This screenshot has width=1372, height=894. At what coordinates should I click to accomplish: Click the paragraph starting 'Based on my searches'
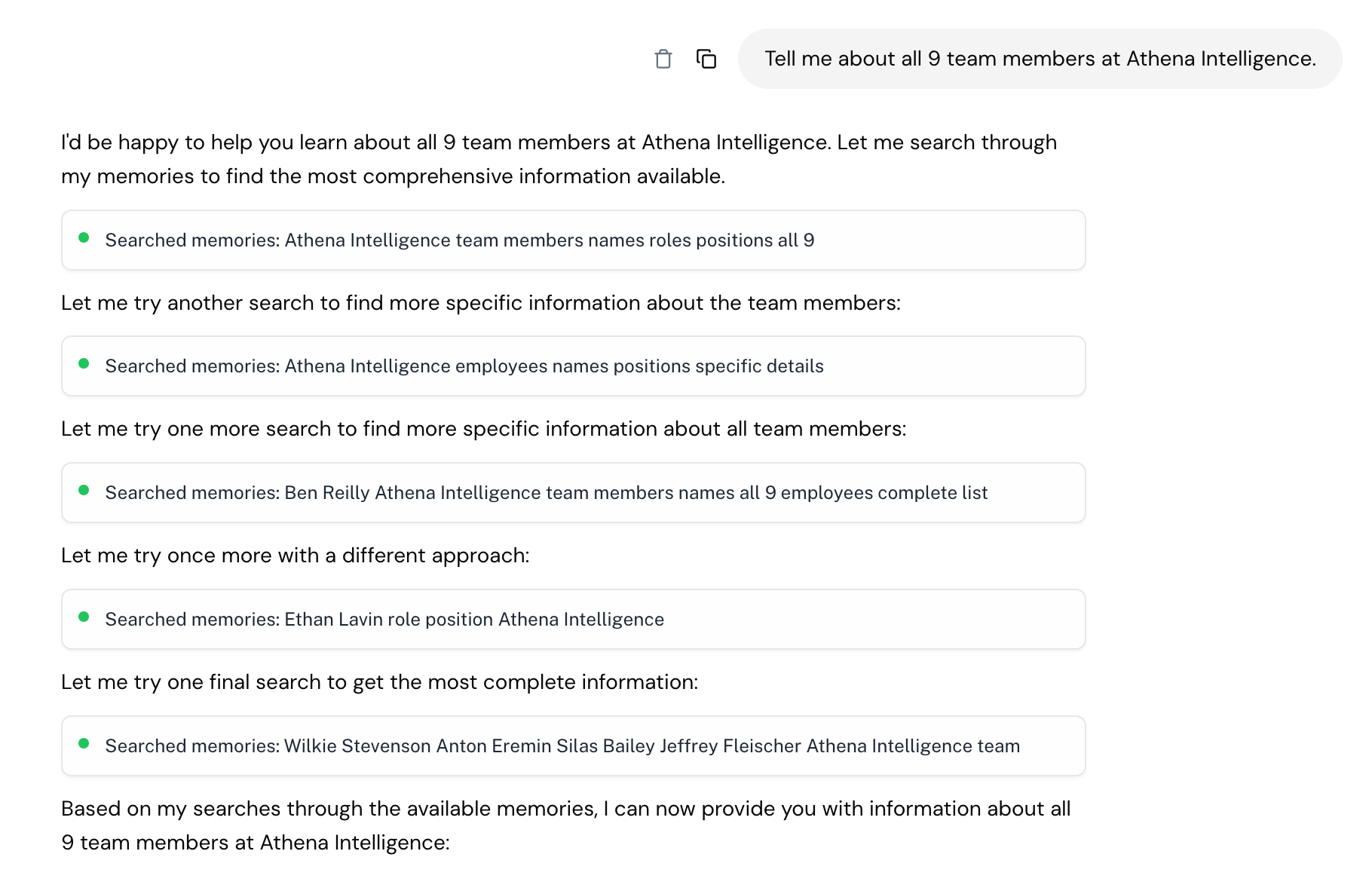click(565, 825)
